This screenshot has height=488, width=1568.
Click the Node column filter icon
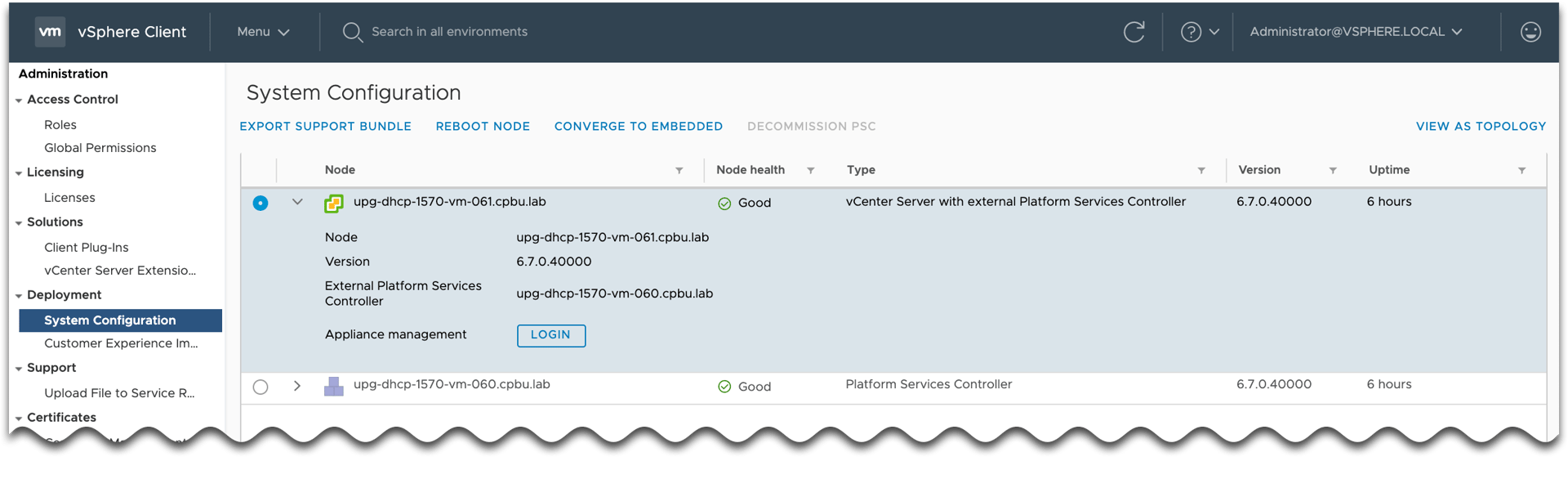679,171
